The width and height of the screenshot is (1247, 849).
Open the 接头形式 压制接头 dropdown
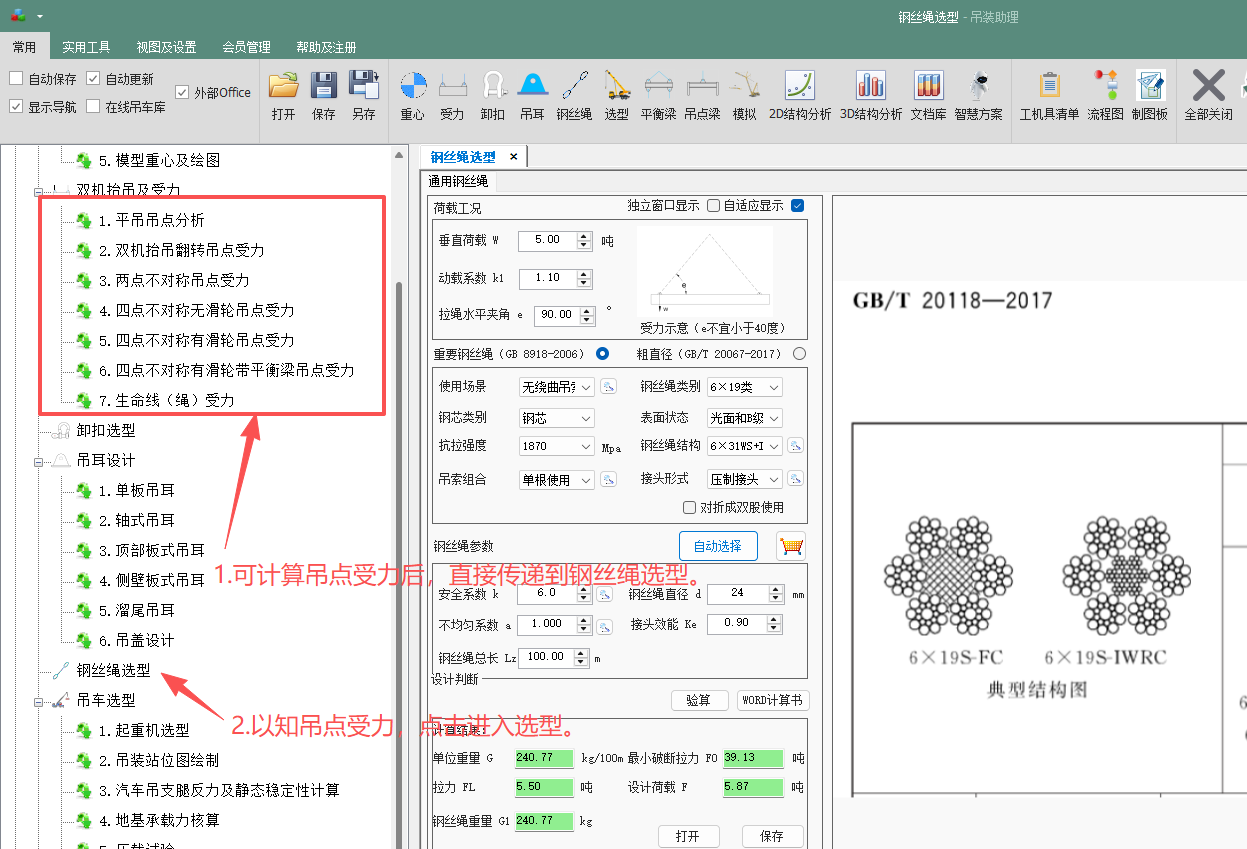point(744,479)
